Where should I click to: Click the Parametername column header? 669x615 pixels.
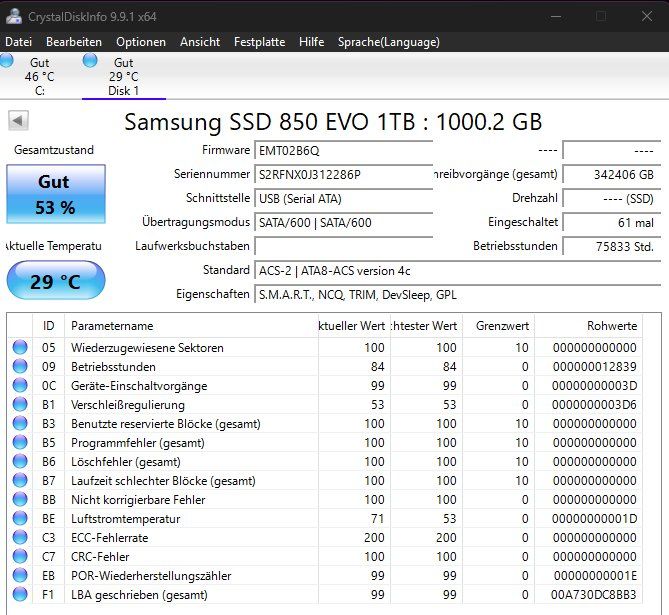click(x=191, y=326)
